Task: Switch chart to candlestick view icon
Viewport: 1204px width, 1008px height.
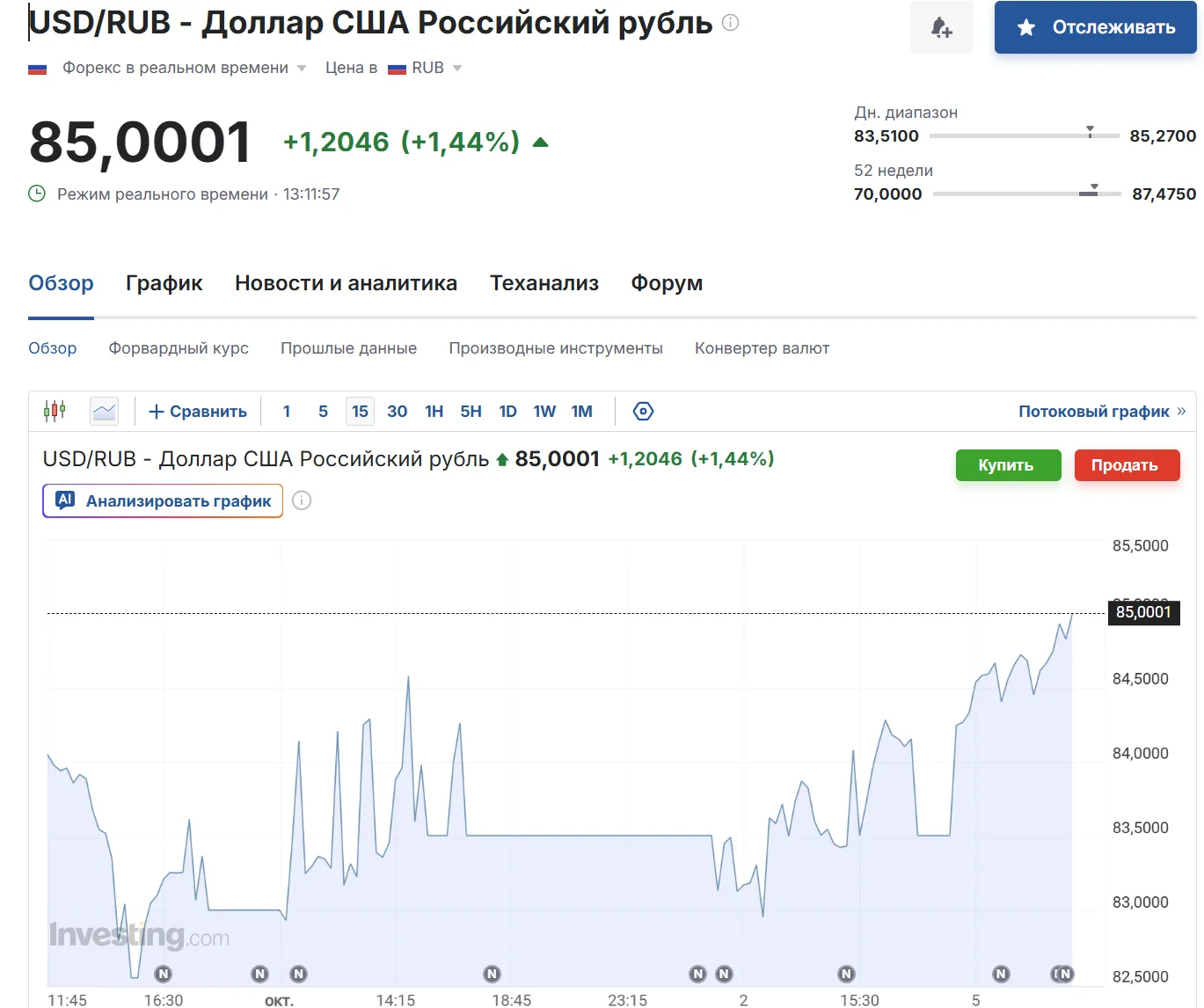Action: [55, 411]
